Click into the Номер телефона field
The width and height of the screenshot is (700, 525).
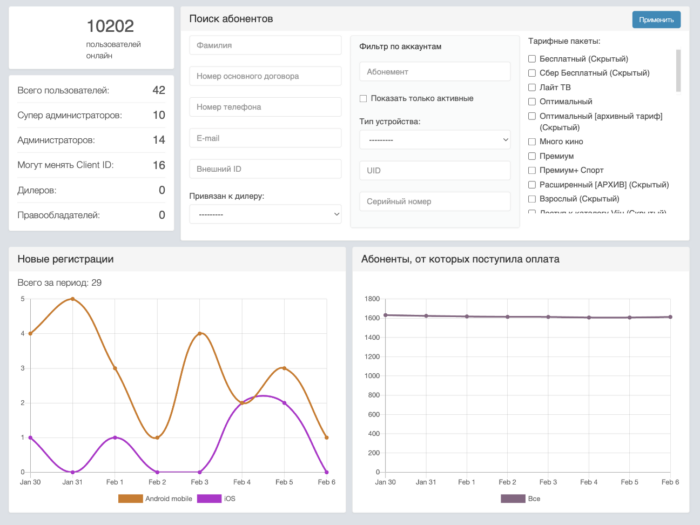click(x=265, y=107)
